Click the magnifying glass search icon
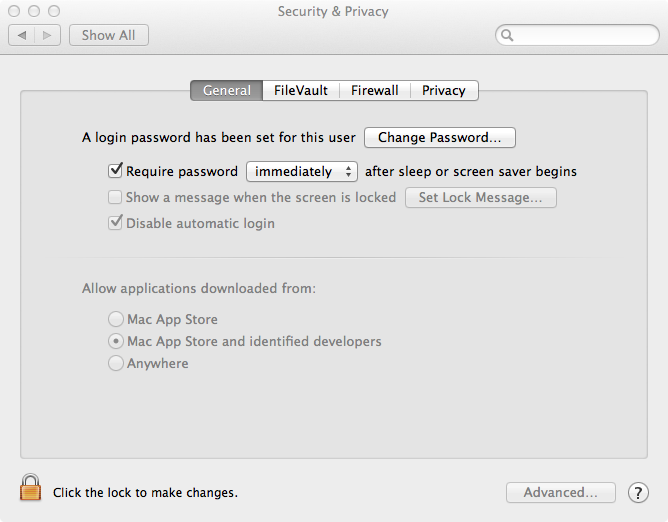The width and height of the screenshot is (668, 522). click(x=508, y=35)
